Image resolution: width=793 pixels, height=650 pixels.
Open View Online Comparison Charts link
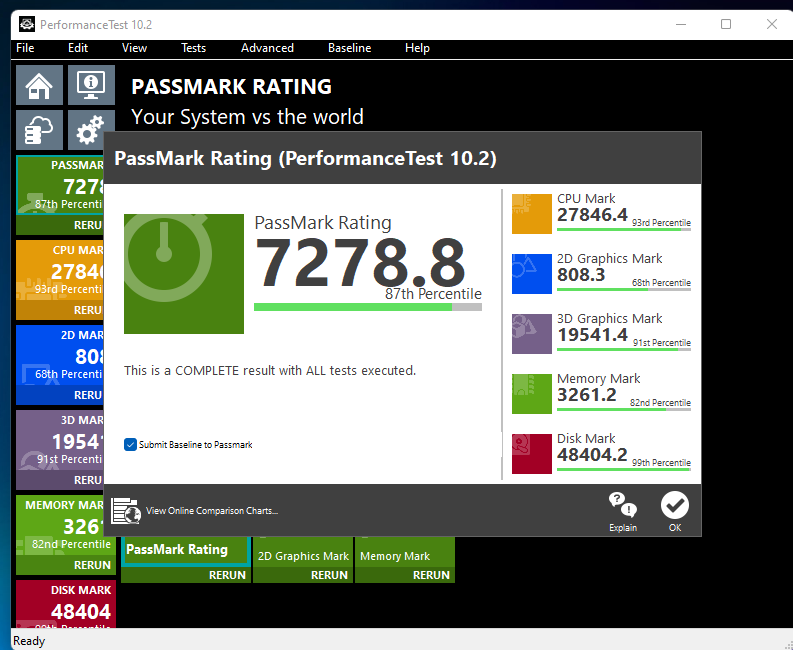pyautogui.click(x=212, y=511)
